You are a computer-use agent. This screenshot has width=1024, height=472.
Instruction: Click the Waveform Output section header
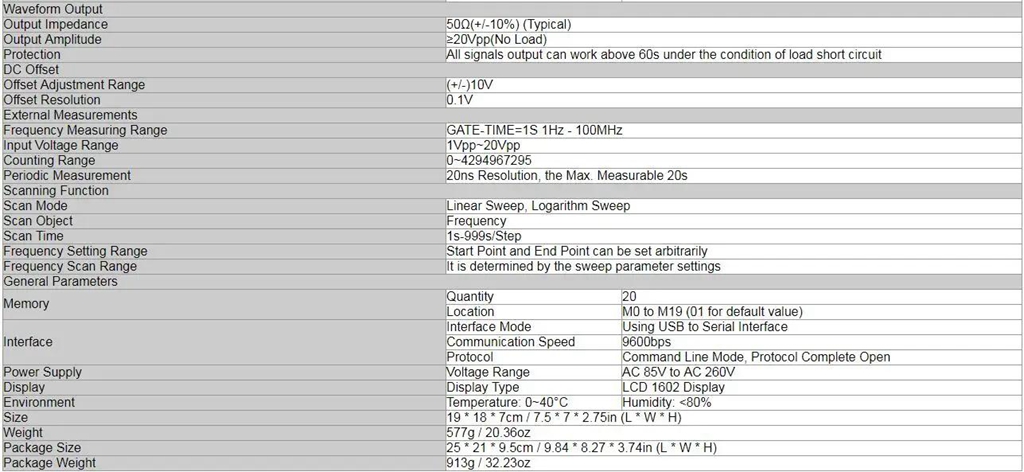(x=53, y=9)
